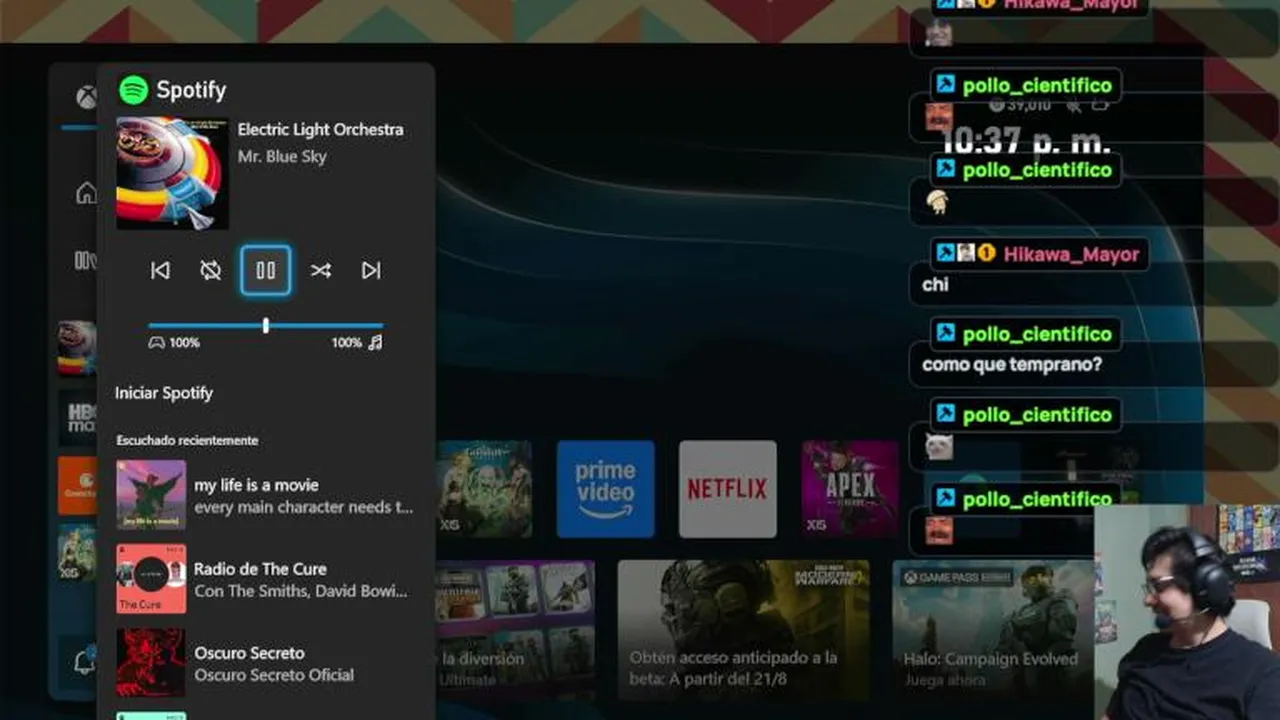The image size is (1280, 720).
Task: Launch the Prime Video app tile
Action: 605,489
